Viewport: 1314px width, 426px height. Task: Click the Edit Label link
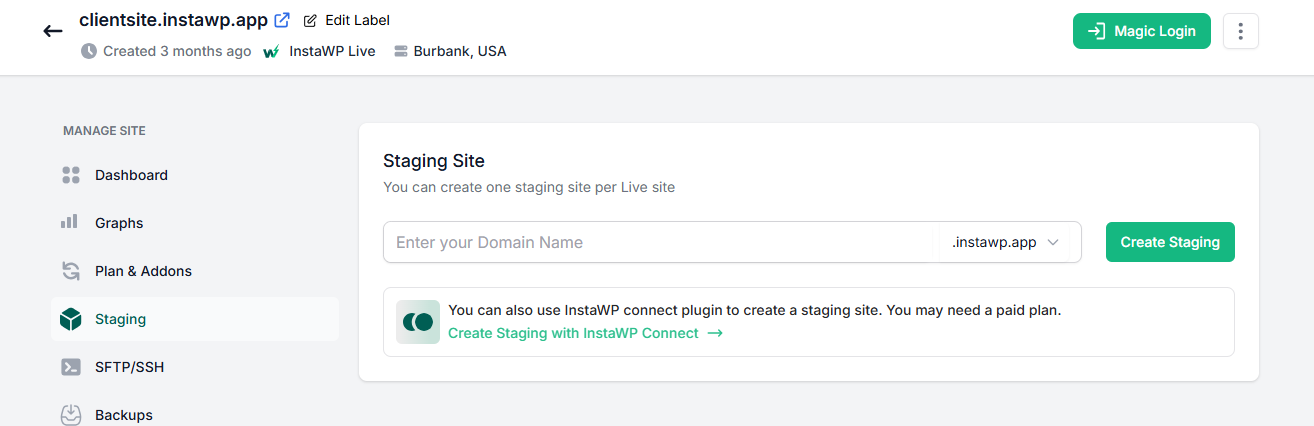357,20
